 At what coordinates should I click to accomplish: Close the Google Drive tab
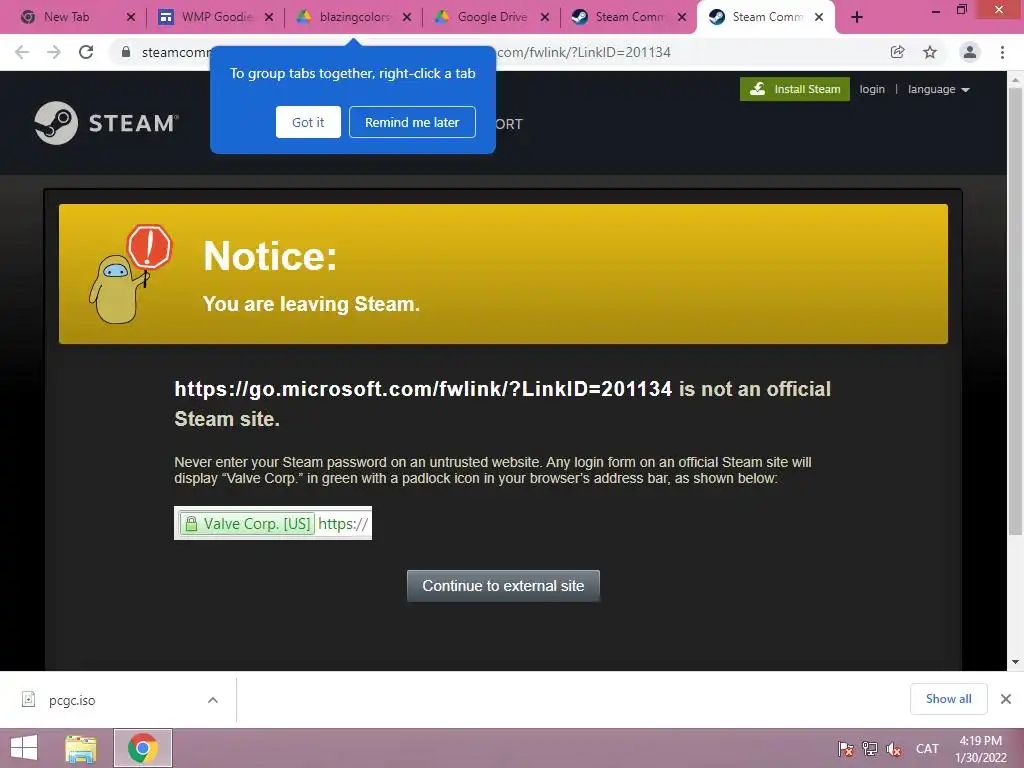[x=545, y=17]
